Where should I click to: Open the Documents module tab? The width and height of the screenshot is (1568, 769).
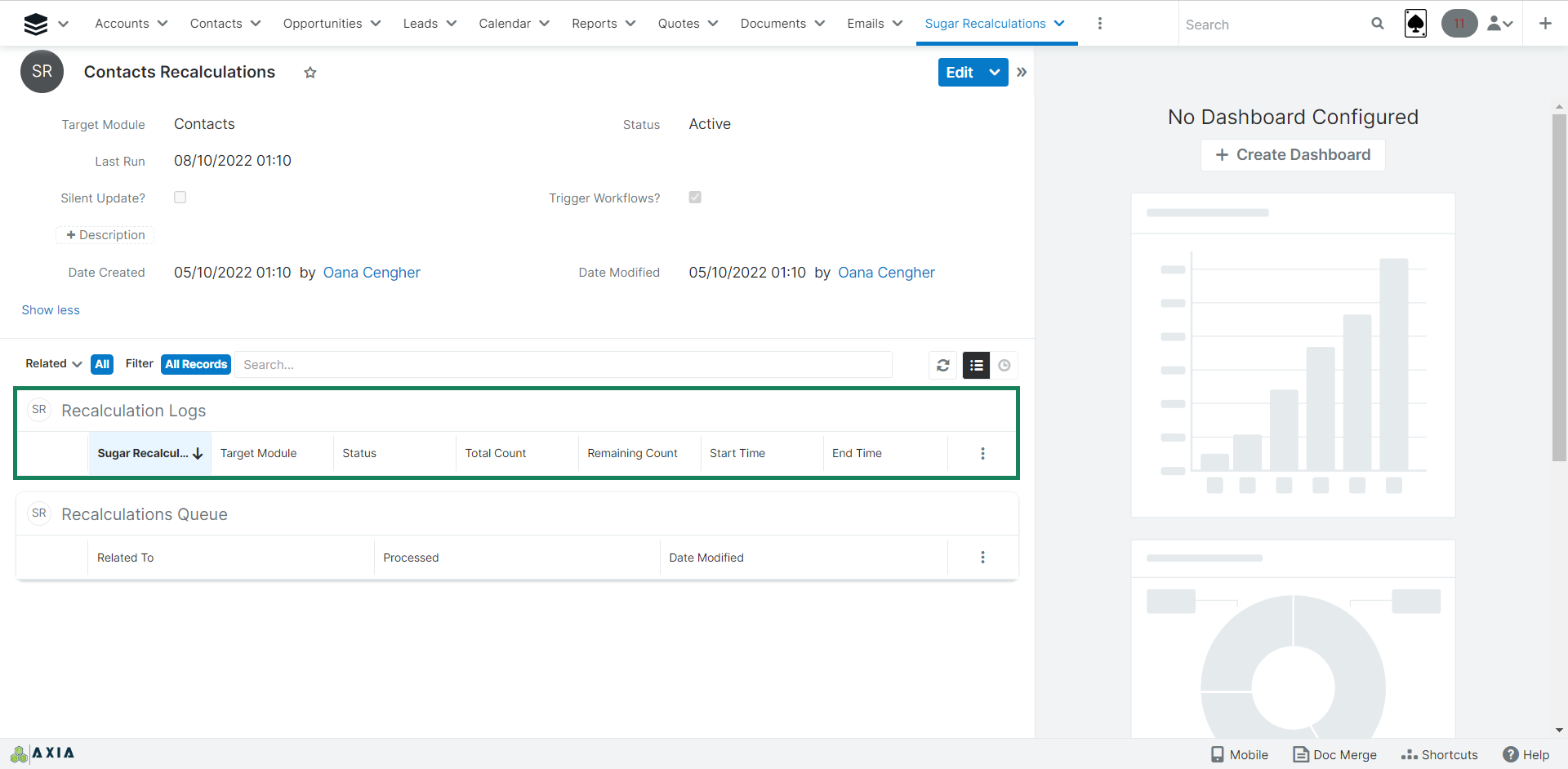[x=773, y=24]
